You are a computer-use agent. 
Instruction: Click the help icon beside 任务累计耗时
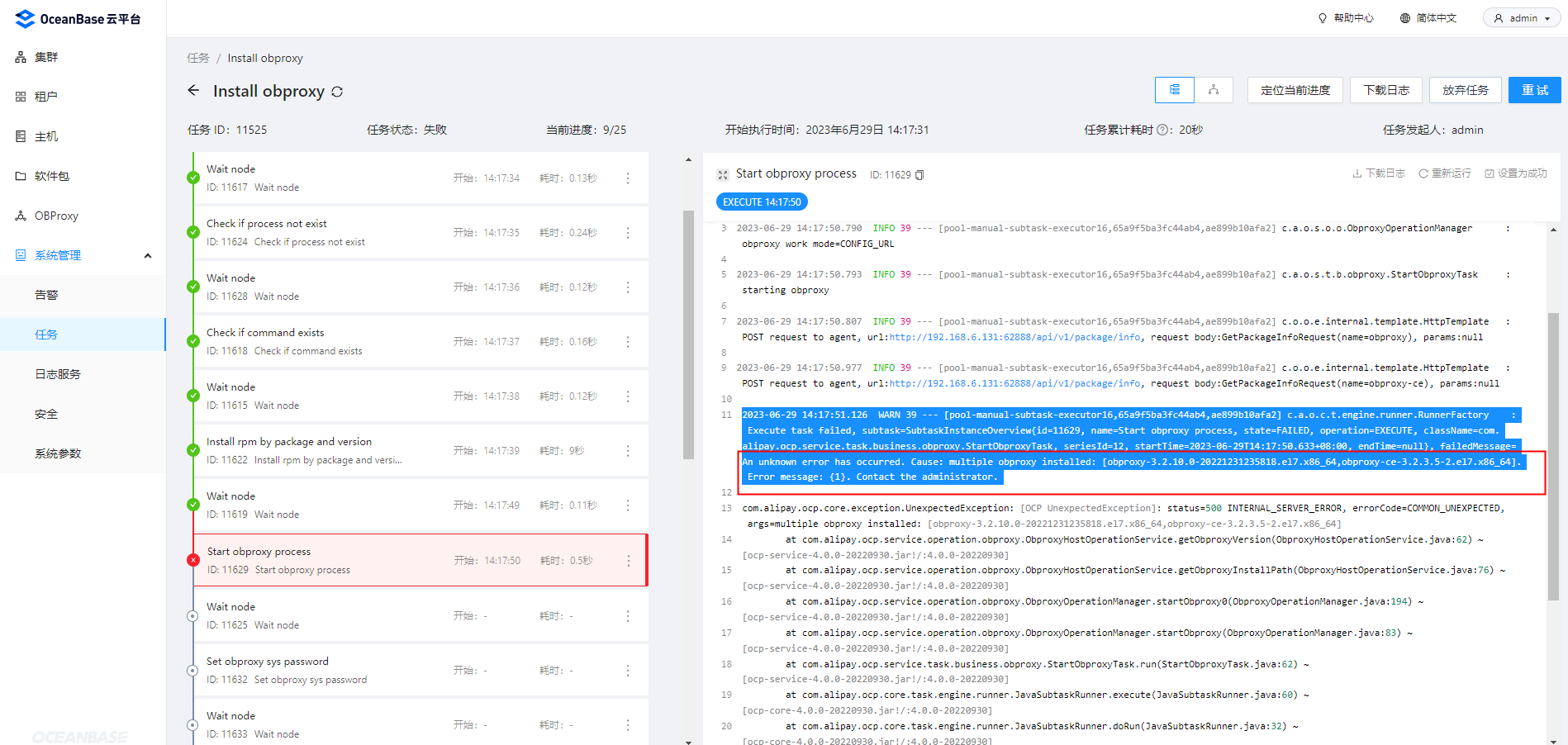coord(1162,130)
